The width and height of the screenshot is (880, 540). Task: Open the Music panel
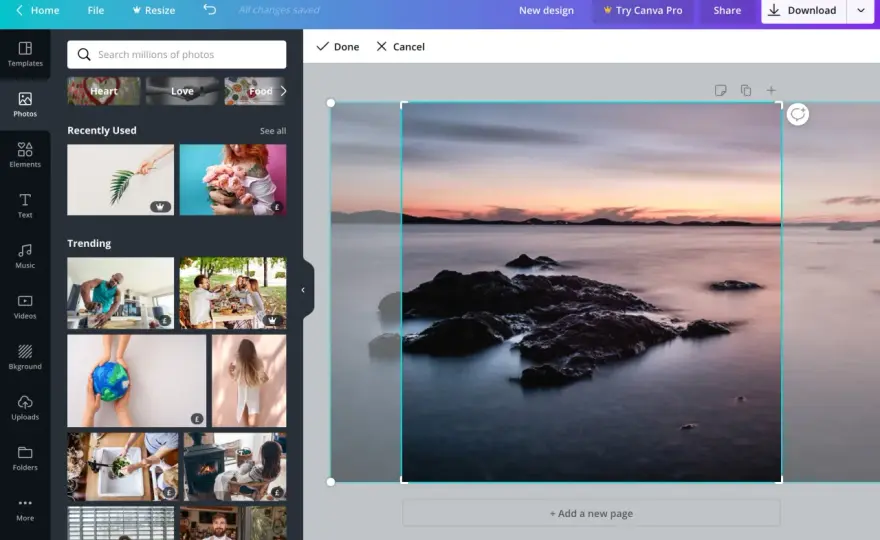(x=25, y=256)
